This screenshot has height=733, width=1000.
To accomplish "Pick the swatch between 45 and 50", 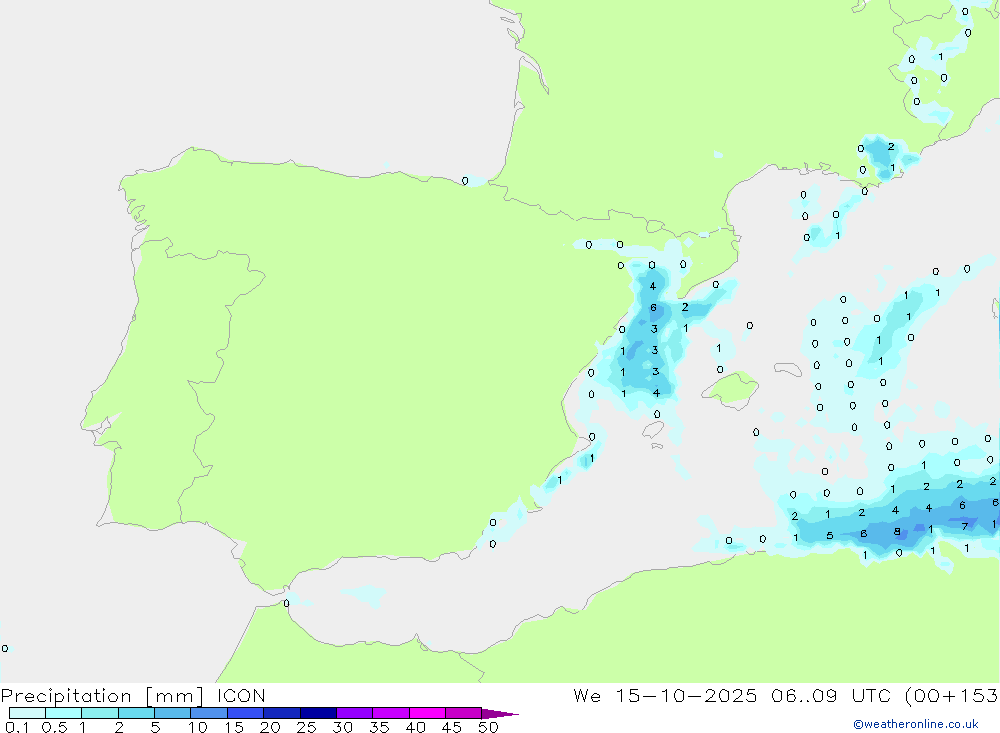I will [x=463, y=713].
